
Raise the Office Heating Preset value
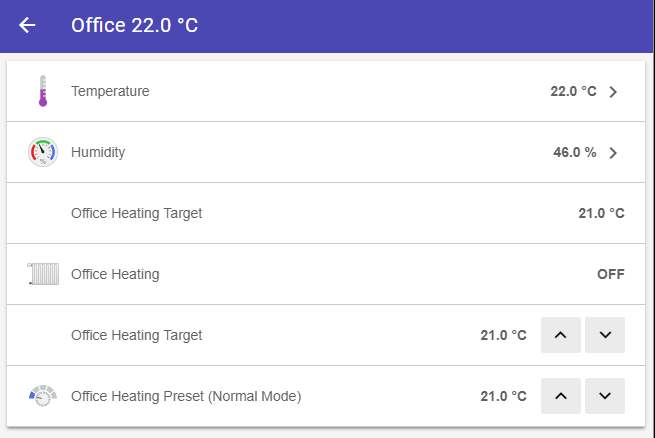point(560,396)
